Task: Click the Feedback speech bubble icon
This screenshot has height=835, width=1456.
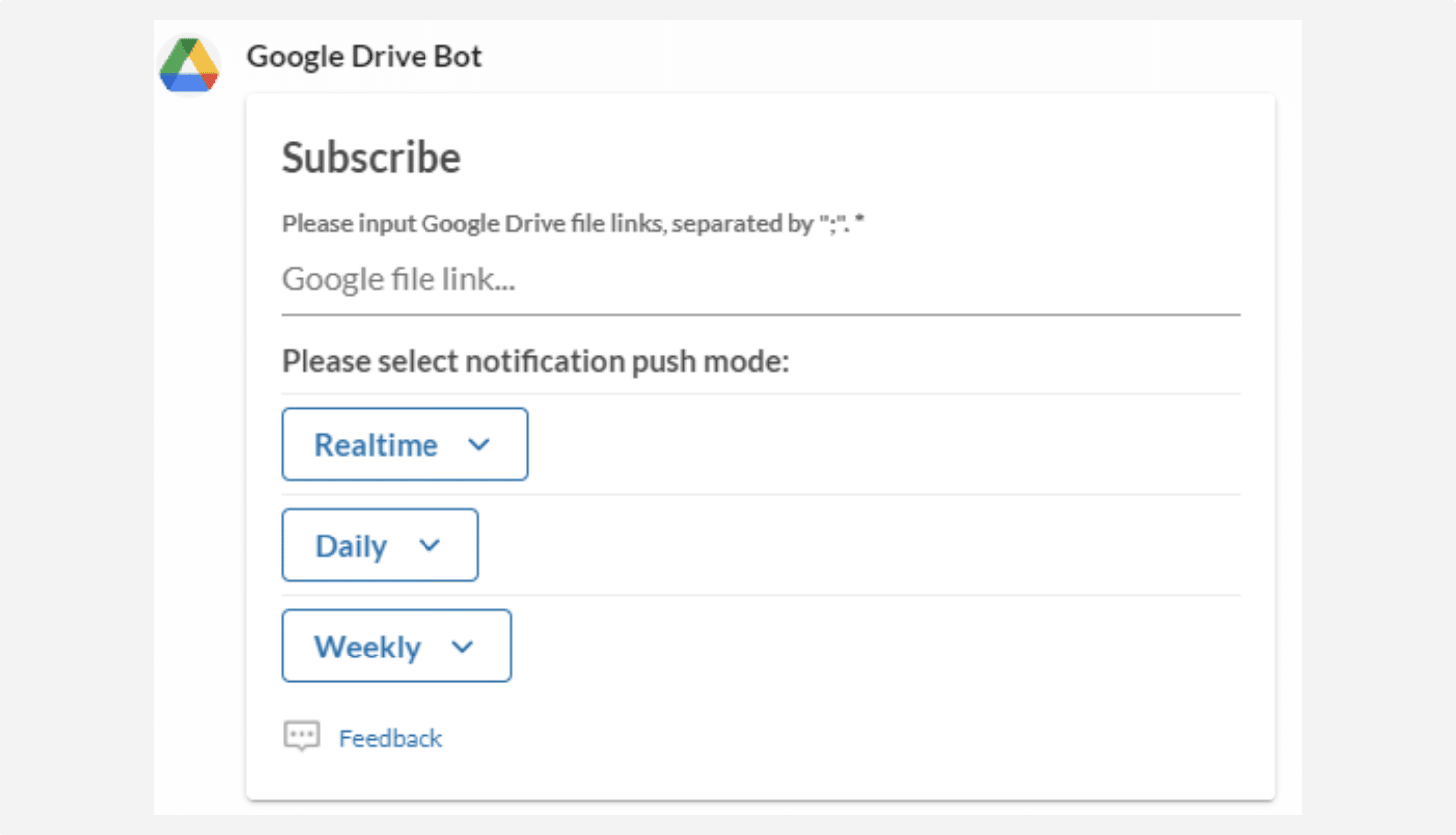Action: pyautogui.click(x=302, y=736)
